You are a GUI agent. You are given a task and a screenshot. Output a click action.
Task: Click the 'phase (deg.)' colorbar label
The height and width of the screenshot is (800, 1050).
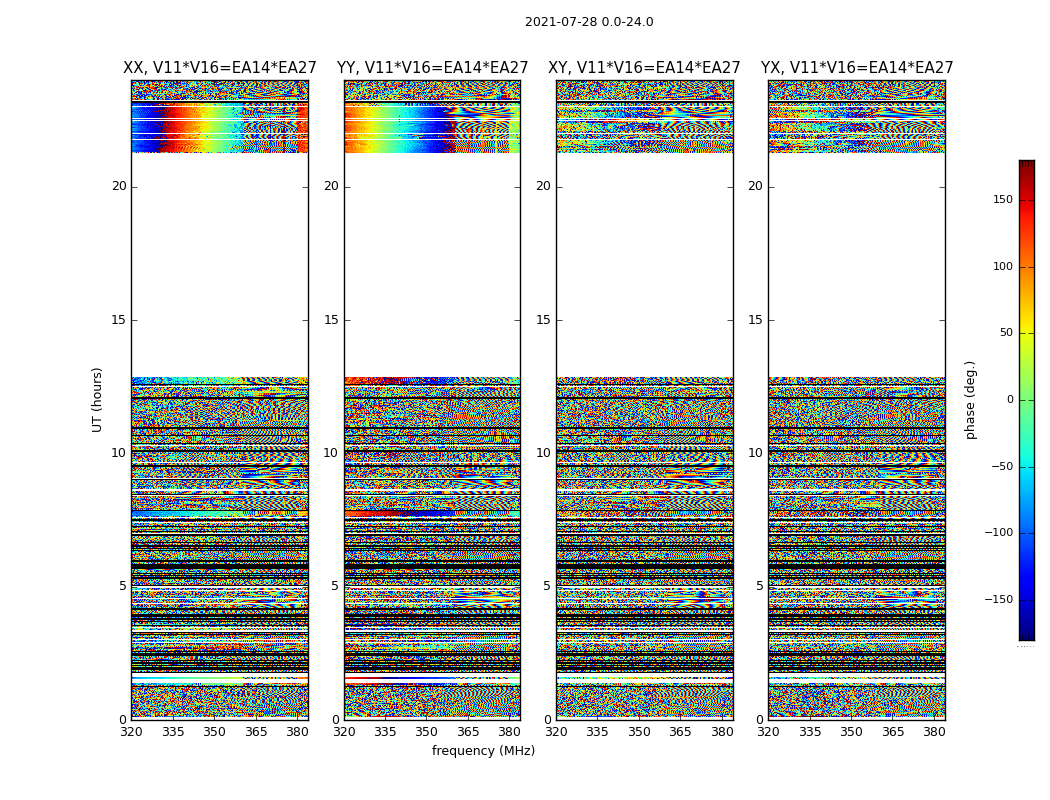970,400
